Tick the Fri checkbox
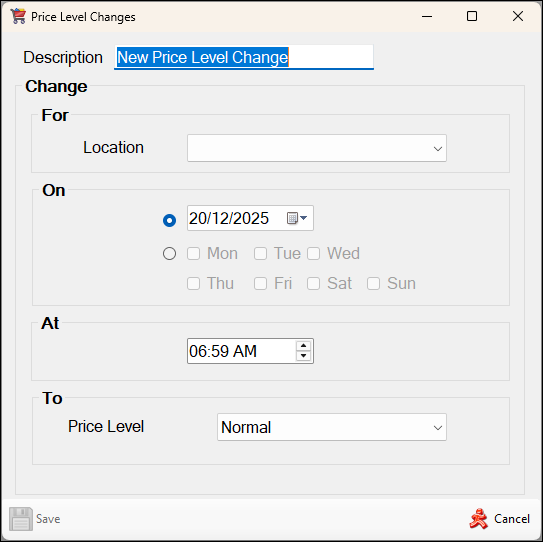The image size is (543, 542). (260, 283)
